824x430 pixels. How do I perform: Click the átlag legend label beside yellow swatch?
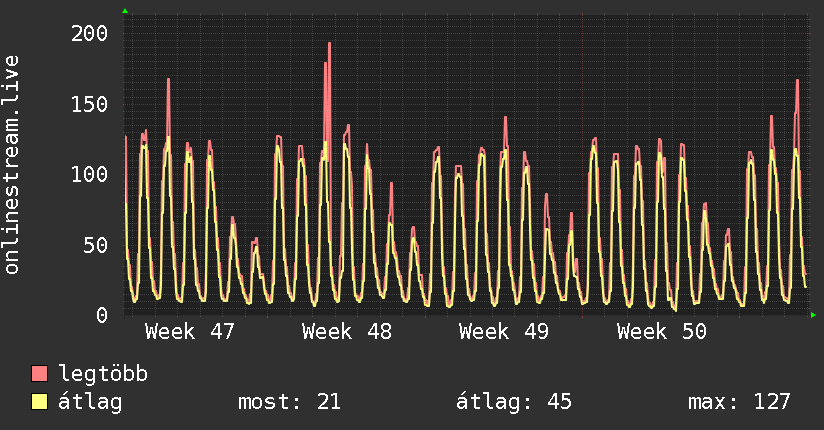point(90,402)
